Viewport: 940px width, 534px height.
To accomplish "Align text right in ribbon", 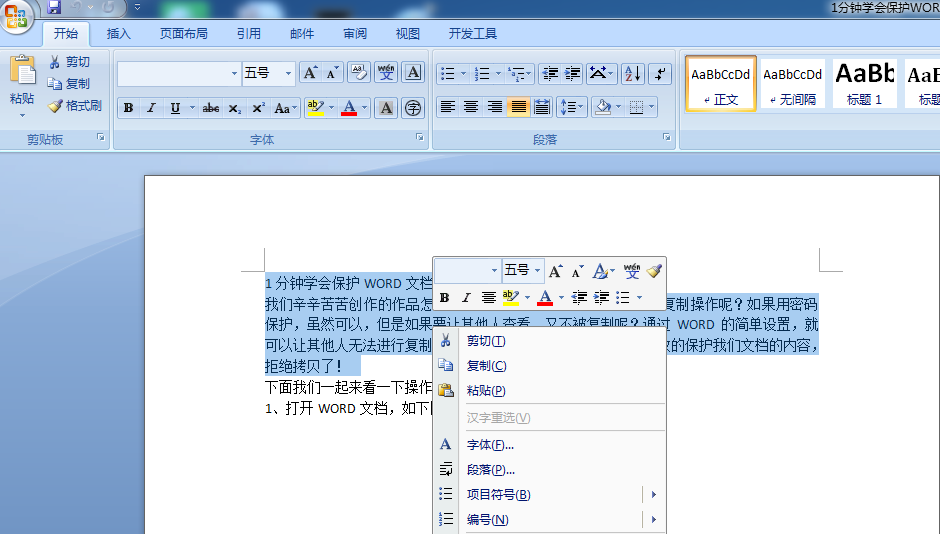I will pyautogui.click(x=495, y=107).
